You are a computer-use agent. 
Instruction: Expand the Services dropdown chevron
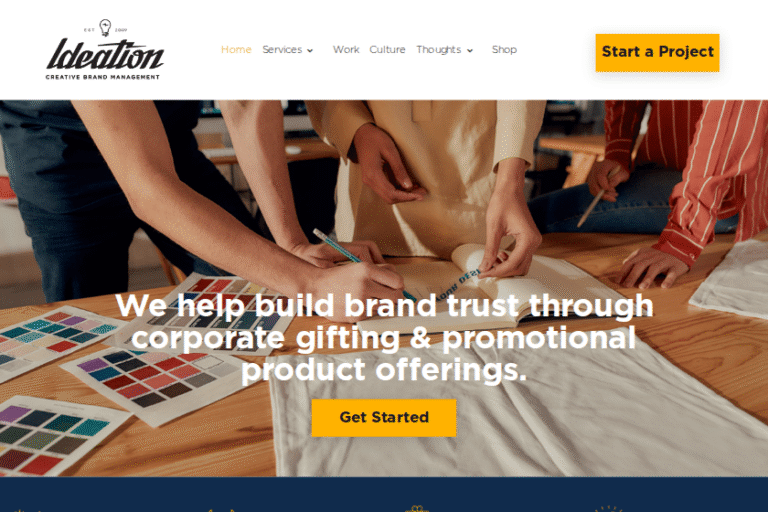point(310,50)
